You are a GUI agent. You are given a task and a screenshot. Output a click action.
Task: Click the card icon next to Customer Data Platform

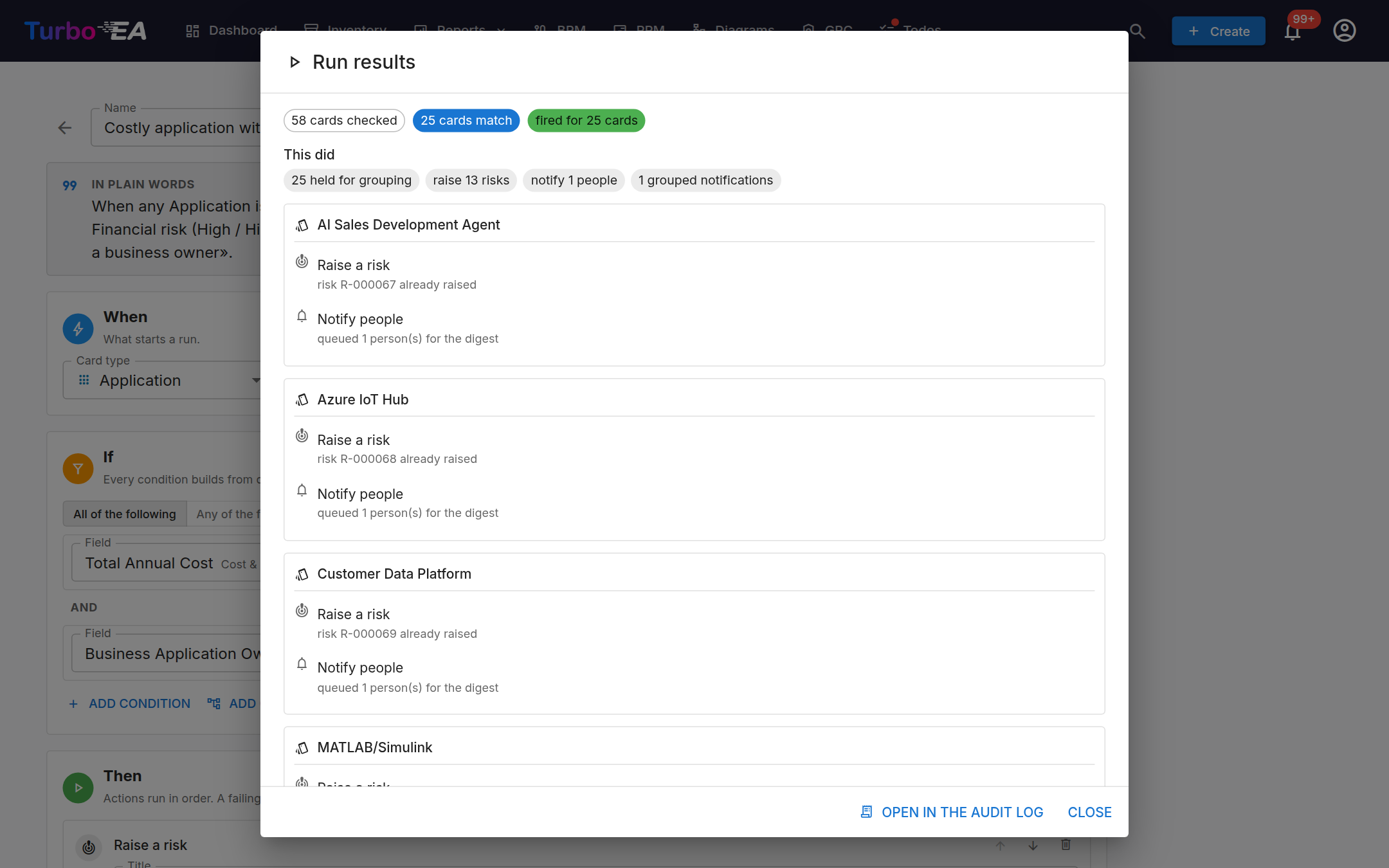coord(302,574)
